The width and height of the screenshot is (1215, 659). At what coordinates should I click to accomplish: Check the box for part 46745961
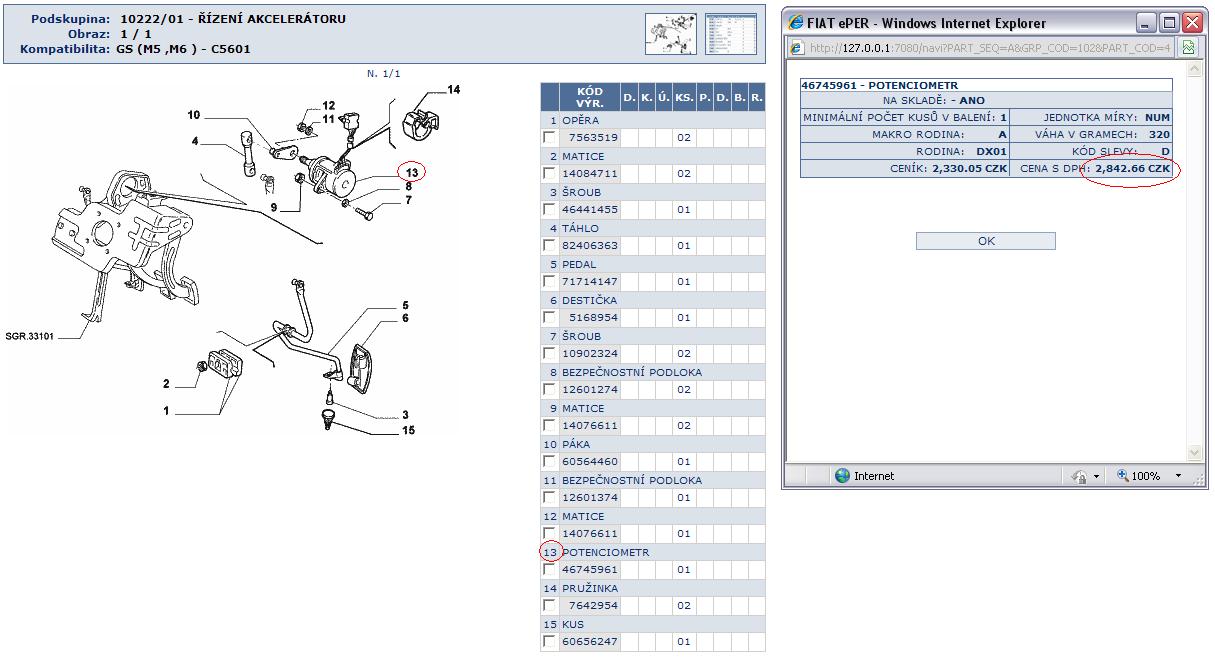click(x=549, y=570)
